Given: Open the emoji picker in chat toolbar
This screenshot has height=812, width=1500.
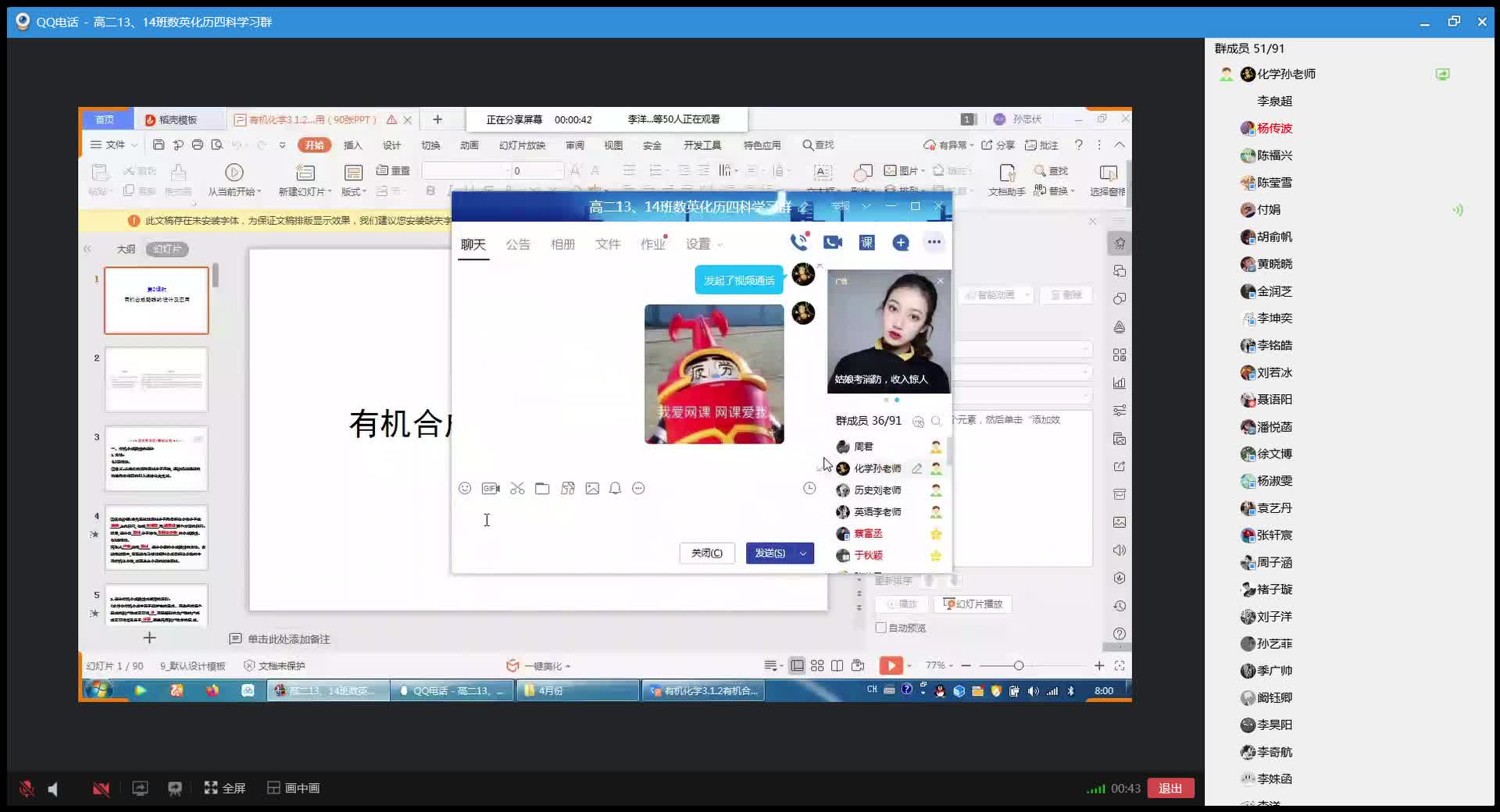Looking at the screenshot, I should [x=465, y=489].
